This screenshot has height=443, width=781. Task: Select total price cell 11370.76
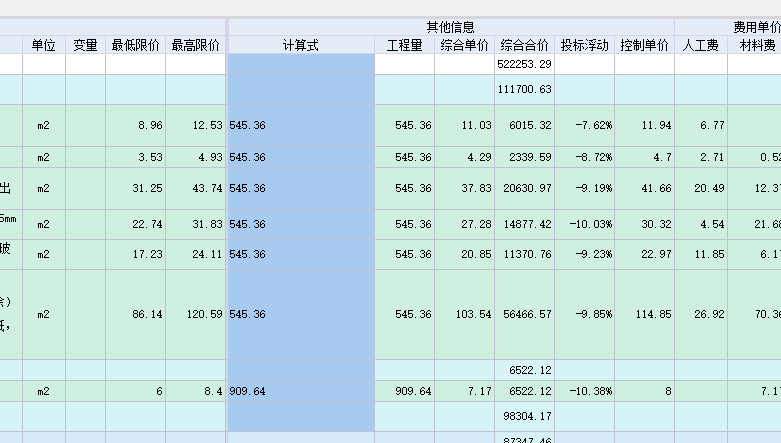coord(524,254)
